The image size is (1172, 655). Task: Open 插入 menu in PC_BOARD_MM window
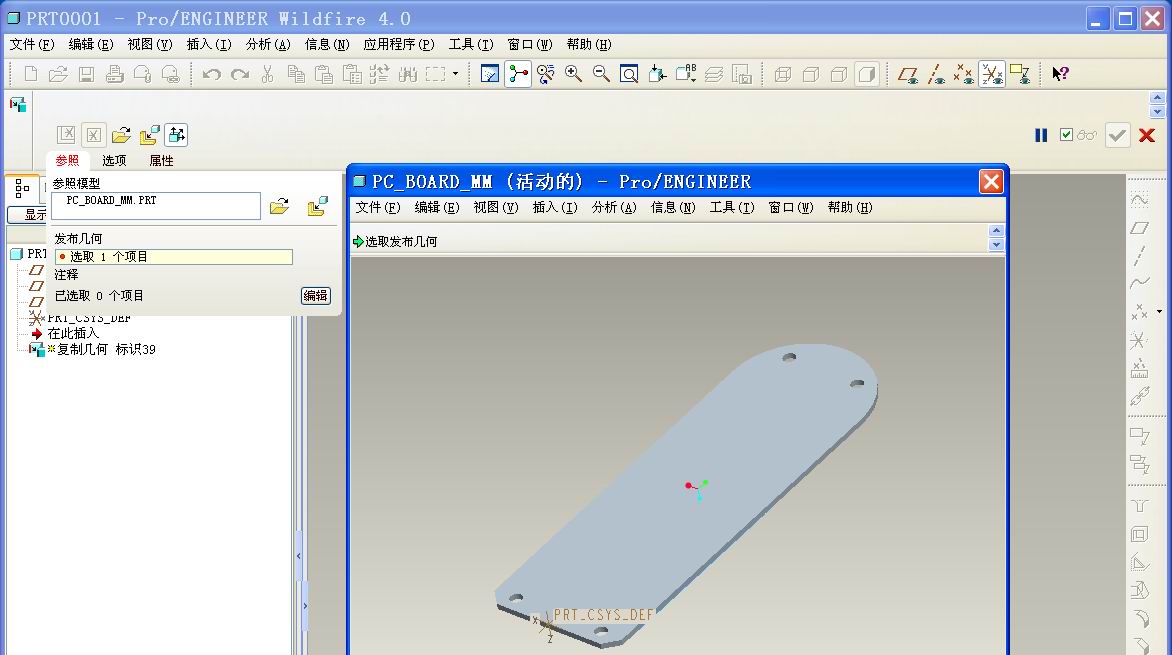(x=555, y=207)
